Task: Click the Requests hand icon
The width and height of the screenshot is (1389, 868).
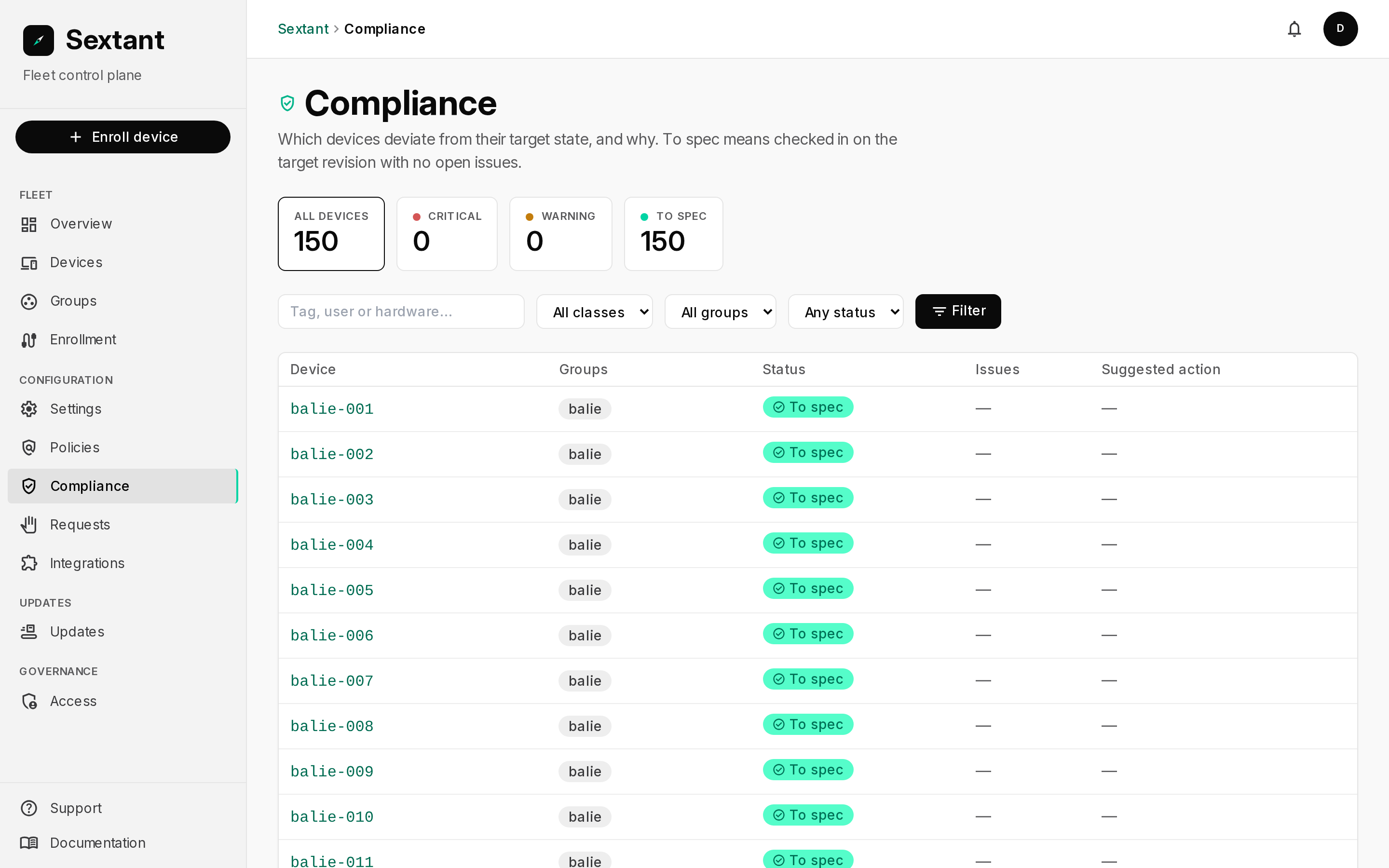Action: pyautogui.click(x=29, y=525)
